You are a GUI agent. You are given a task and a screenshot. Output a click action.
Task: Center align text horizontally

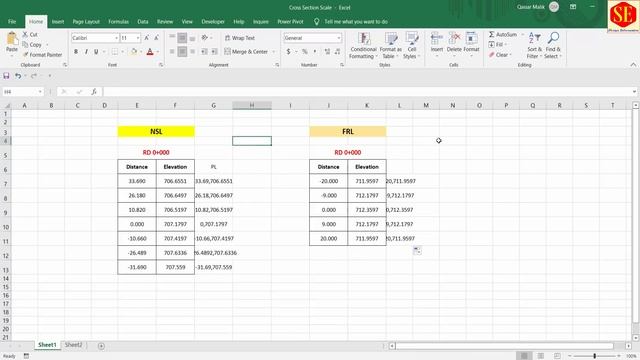coord(182,52)
